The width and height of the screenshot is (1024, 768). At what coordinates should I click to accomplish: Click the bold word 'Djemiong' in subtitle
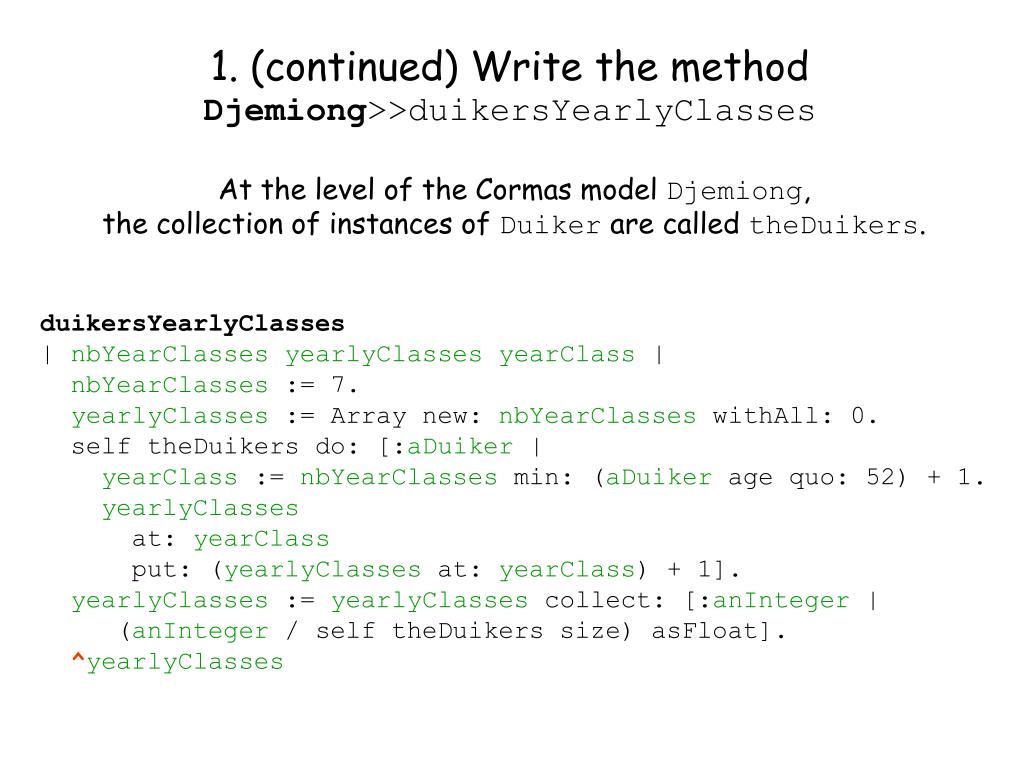pos(285,112)
